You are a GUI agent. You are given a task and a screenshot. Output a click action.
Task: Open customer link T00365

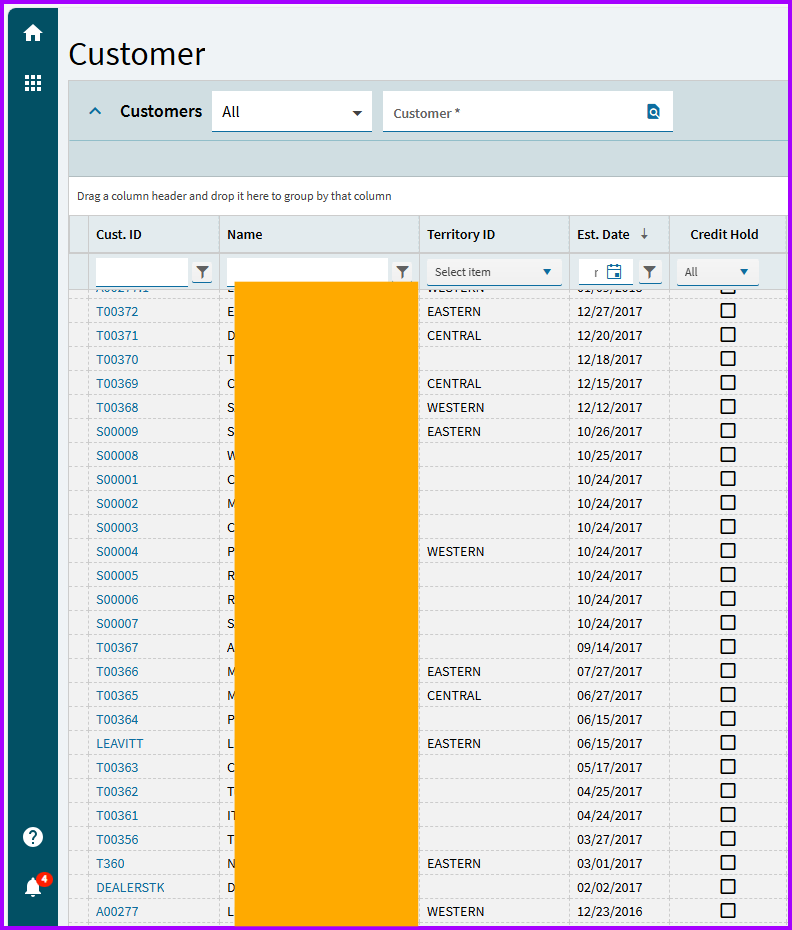point(117,696)
